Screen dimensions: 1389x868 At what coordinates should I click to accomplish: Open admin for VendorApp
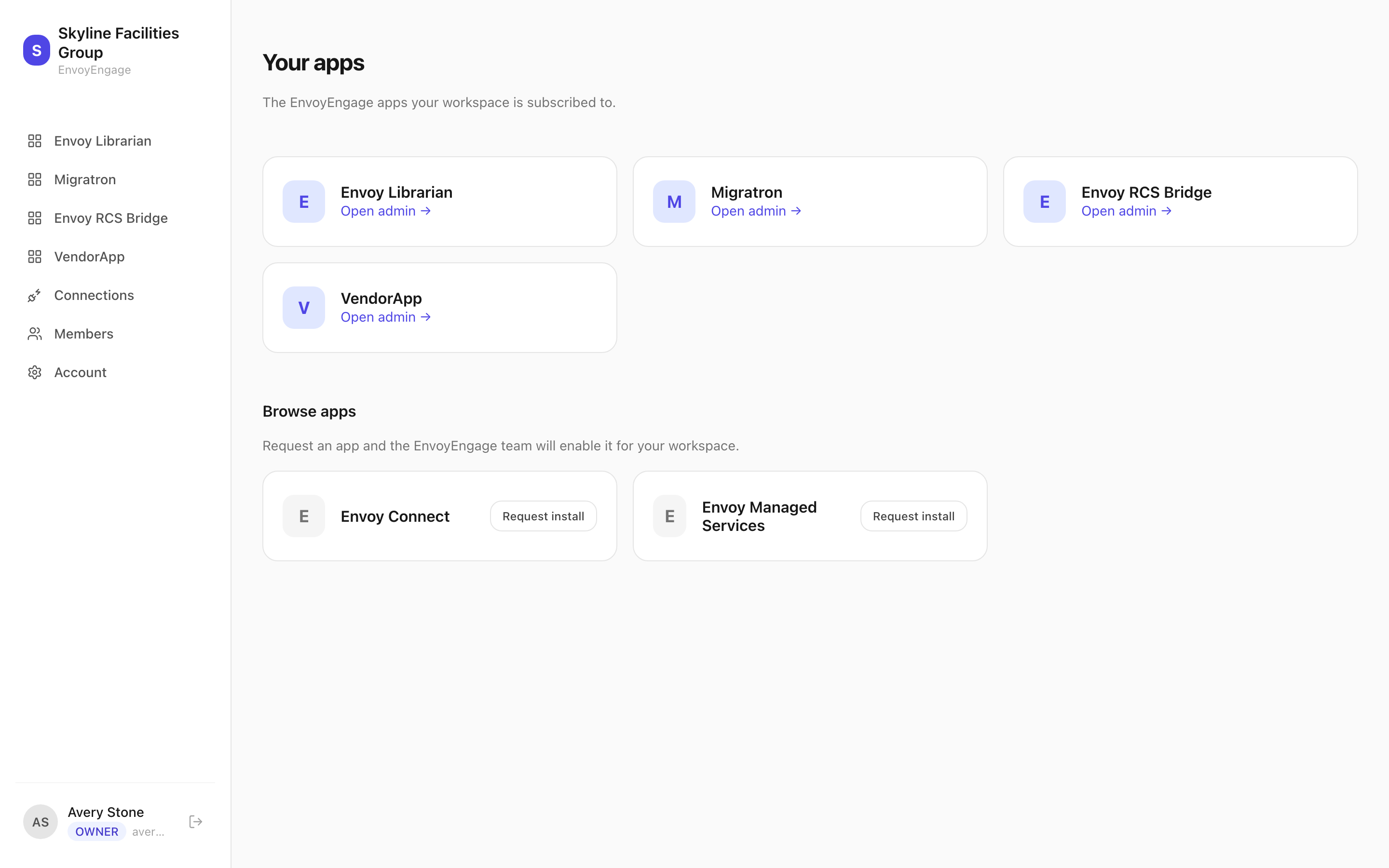(385, 317)
